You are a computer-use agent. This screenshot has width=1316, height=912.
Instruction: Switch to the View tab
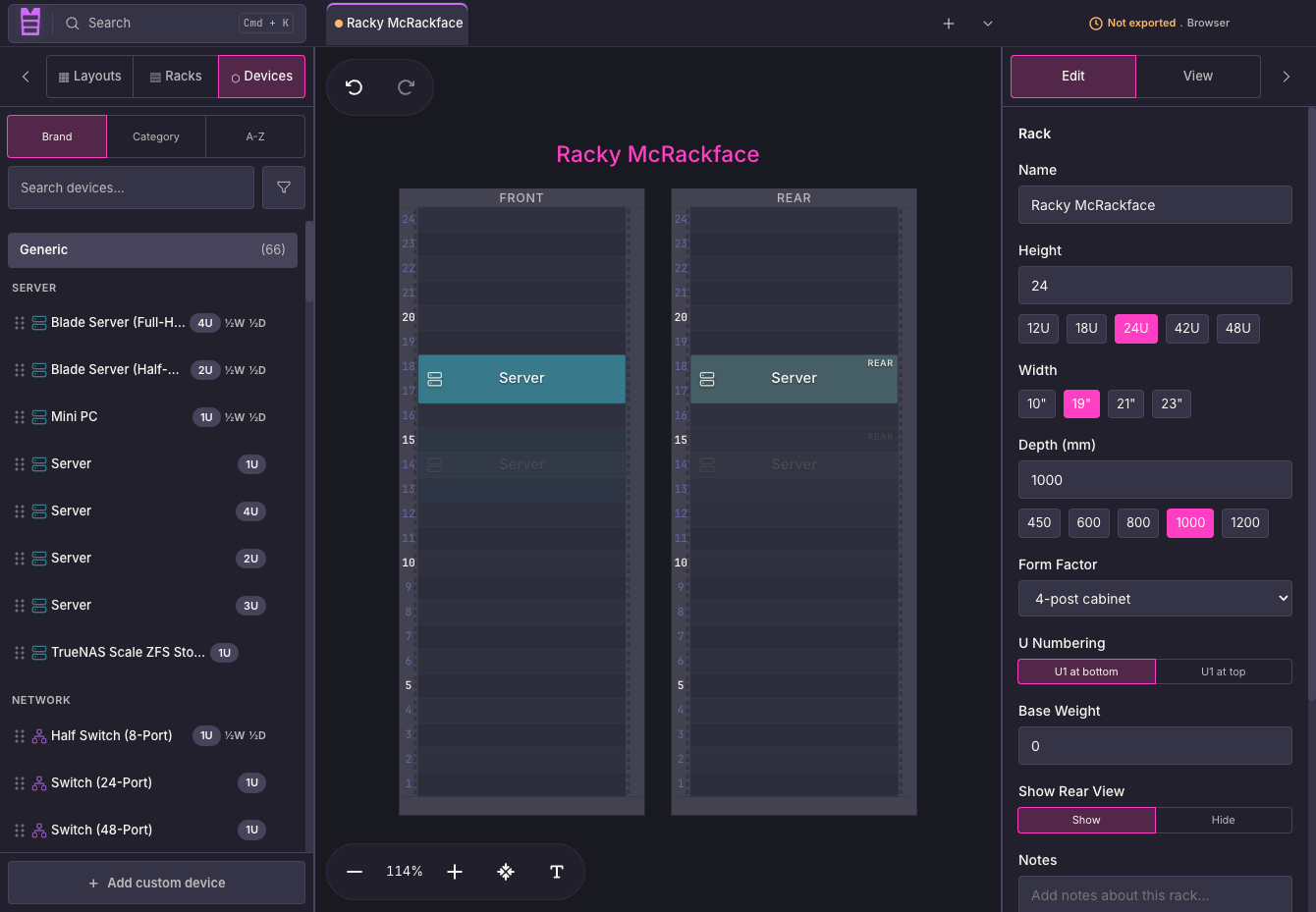pyautogui.click(x=1197, y=77)
